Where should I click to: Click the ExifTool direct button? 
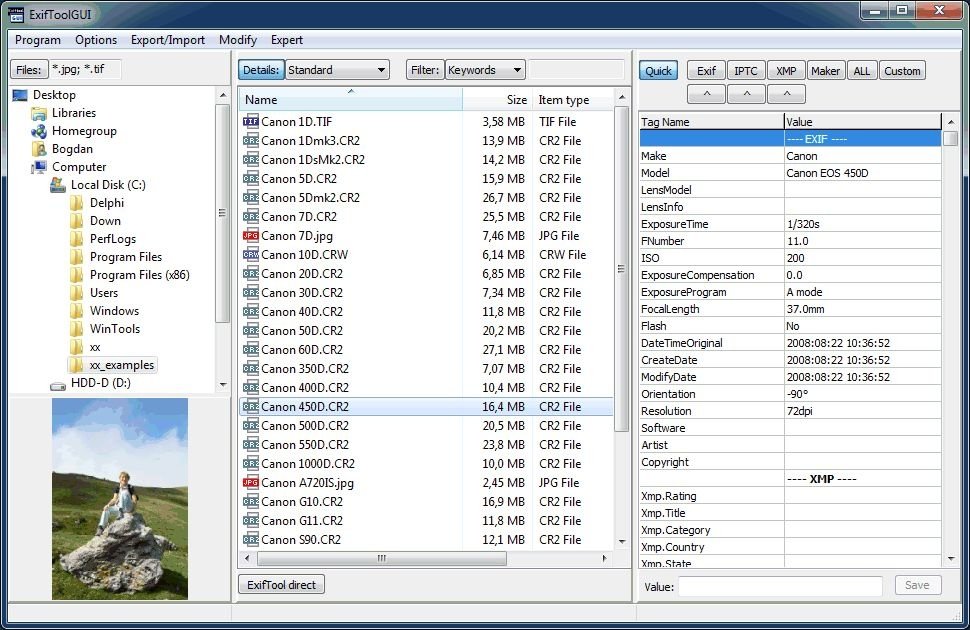coord(281,584)
